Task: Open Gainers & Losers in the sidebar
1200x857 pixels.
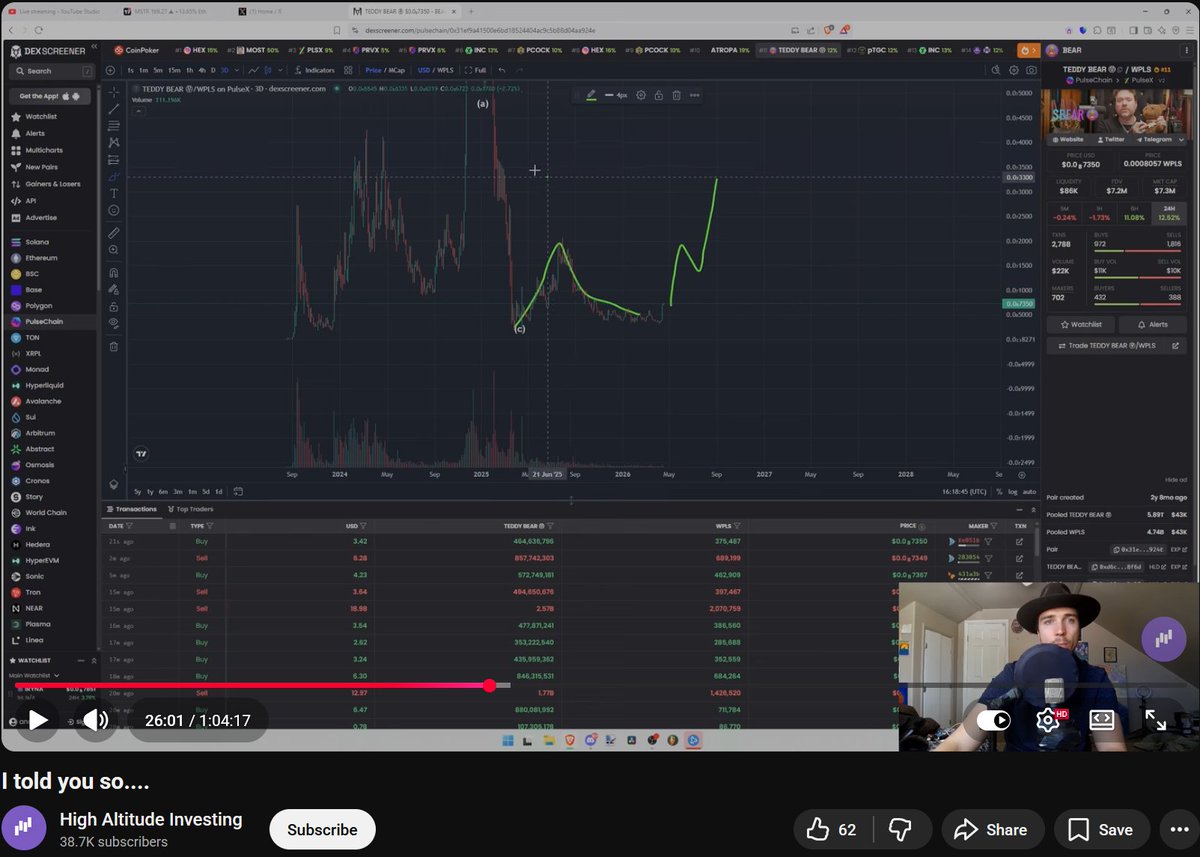Action: tap(52, 184)
